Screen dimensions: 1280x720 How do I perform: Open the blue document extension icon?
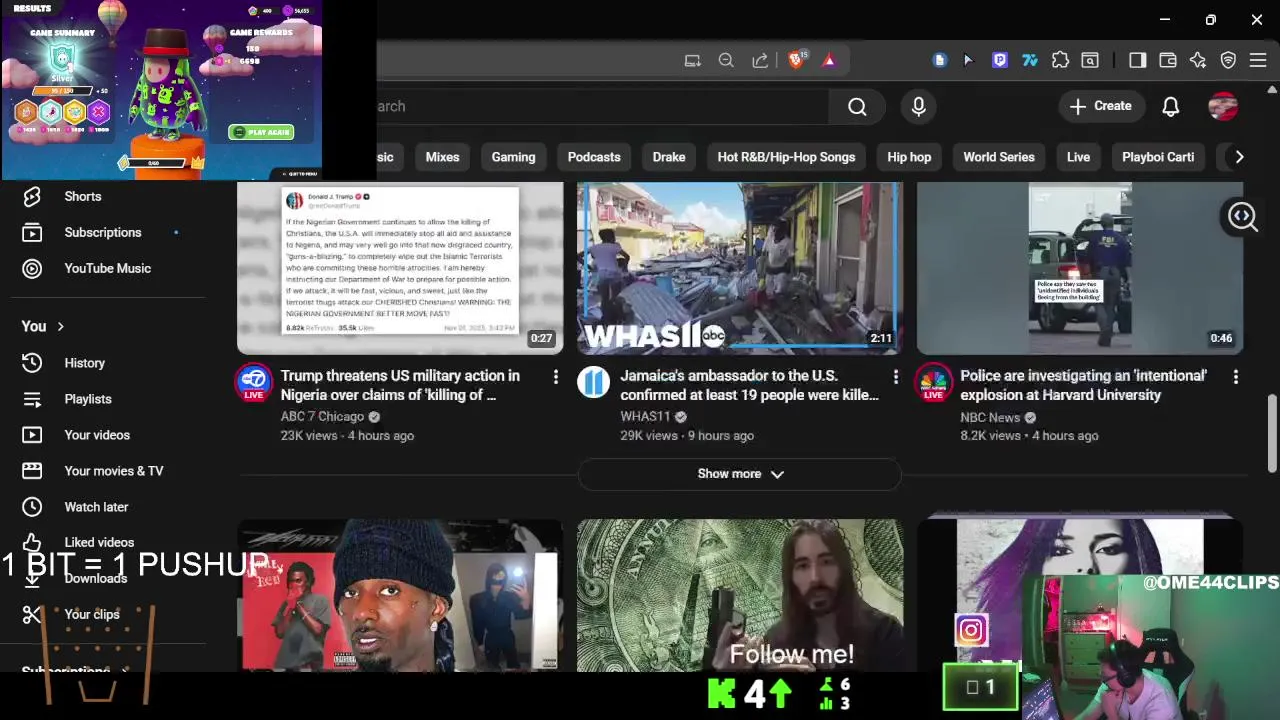pyautogui.click(x=939, y=60)
